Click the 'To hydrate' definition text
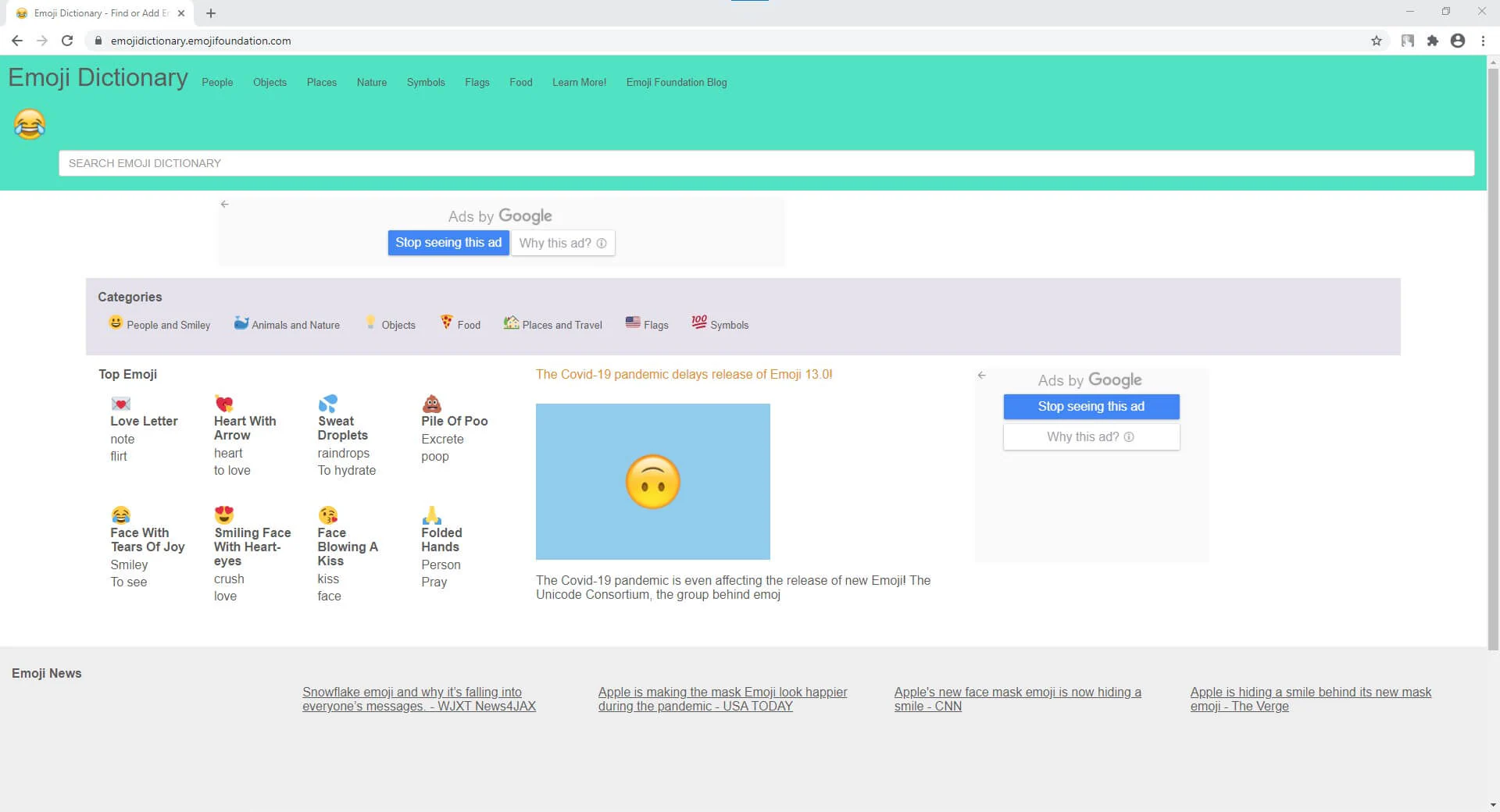Viewport: 1500px width, 812px height. click(347, 470)
